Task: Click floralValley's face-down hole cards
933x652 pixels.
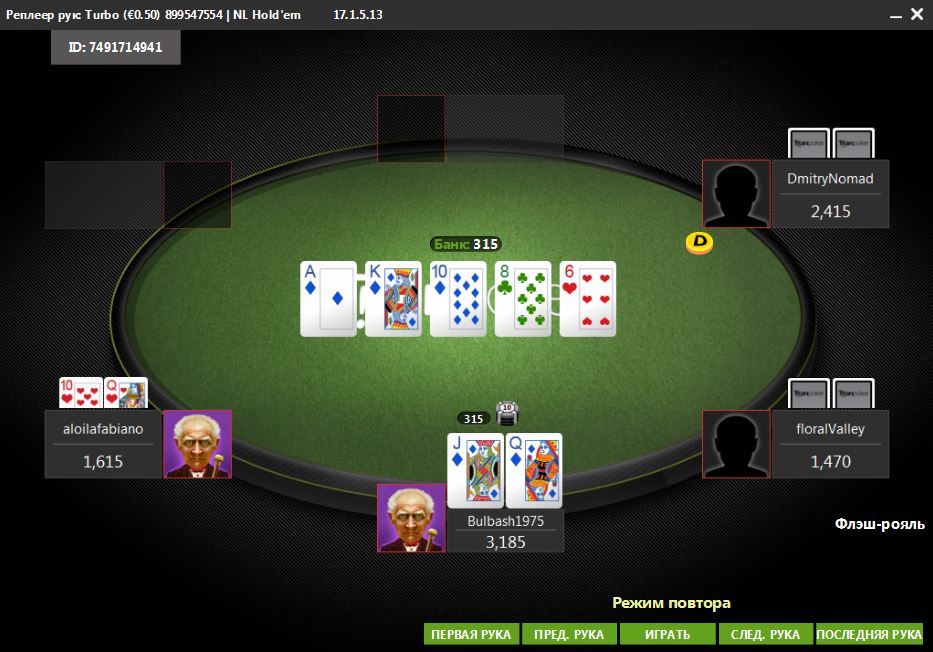Action: pyautogui.click(x=831, y=394)
